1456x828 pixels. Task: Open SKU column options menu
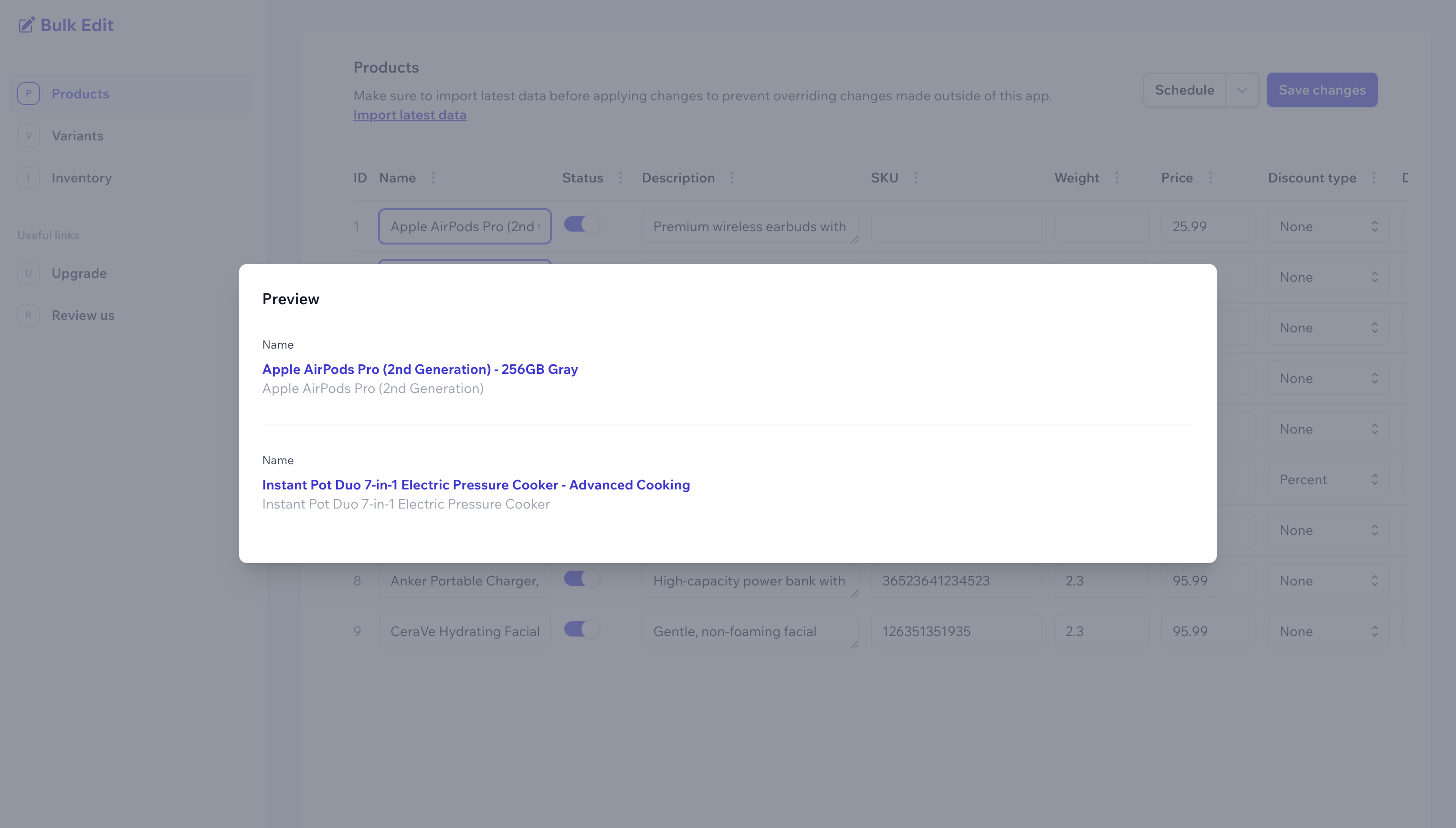click(x=916, y=178)
